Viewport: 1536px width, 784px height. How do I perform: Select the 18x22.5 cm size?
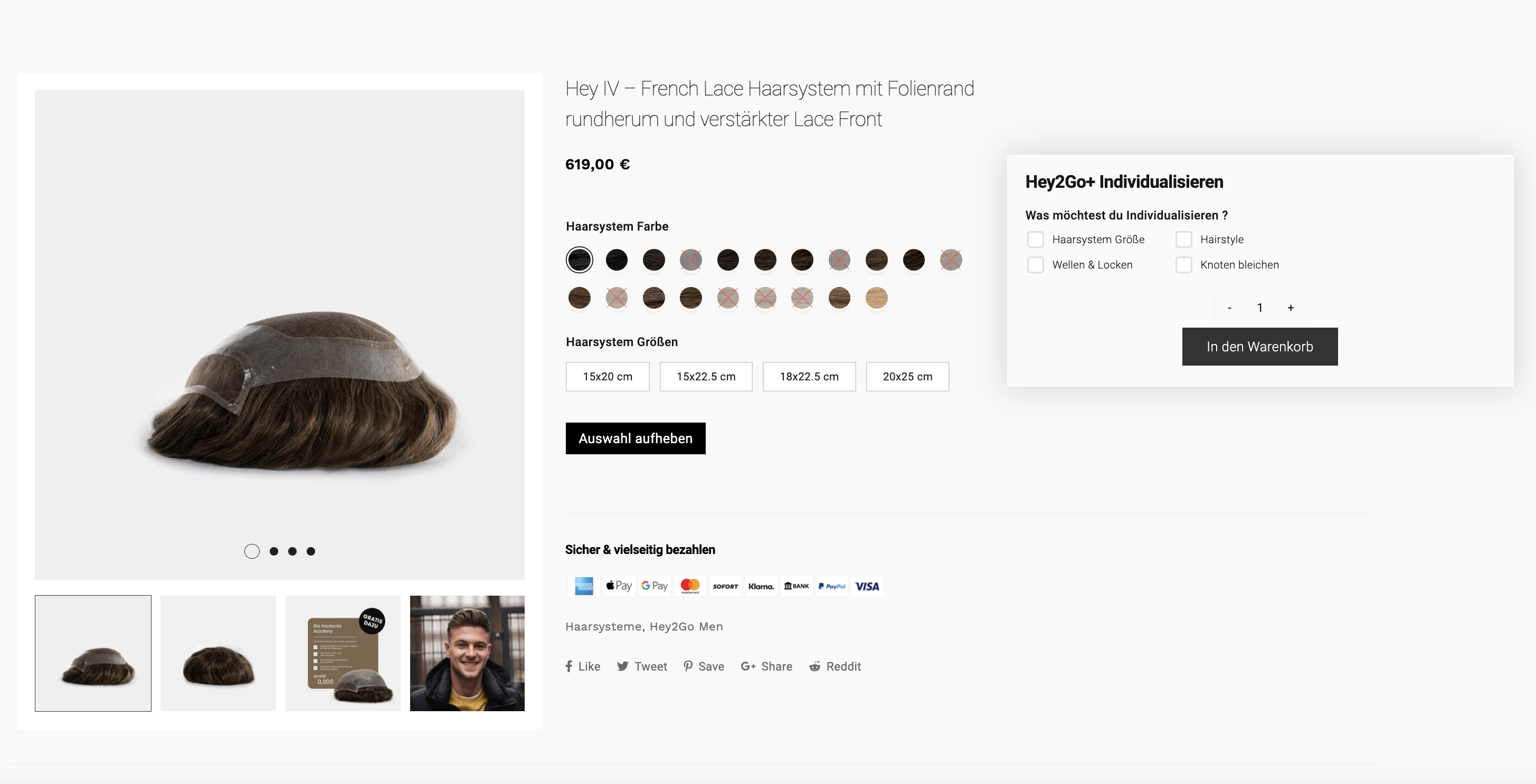[809, 376]
